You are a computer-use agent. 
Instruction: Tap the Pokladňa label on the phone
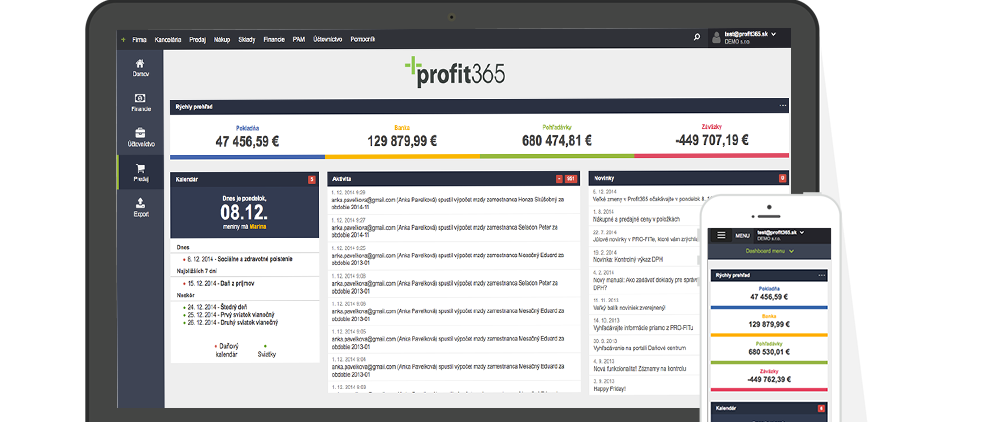click(x=769, y=289)
